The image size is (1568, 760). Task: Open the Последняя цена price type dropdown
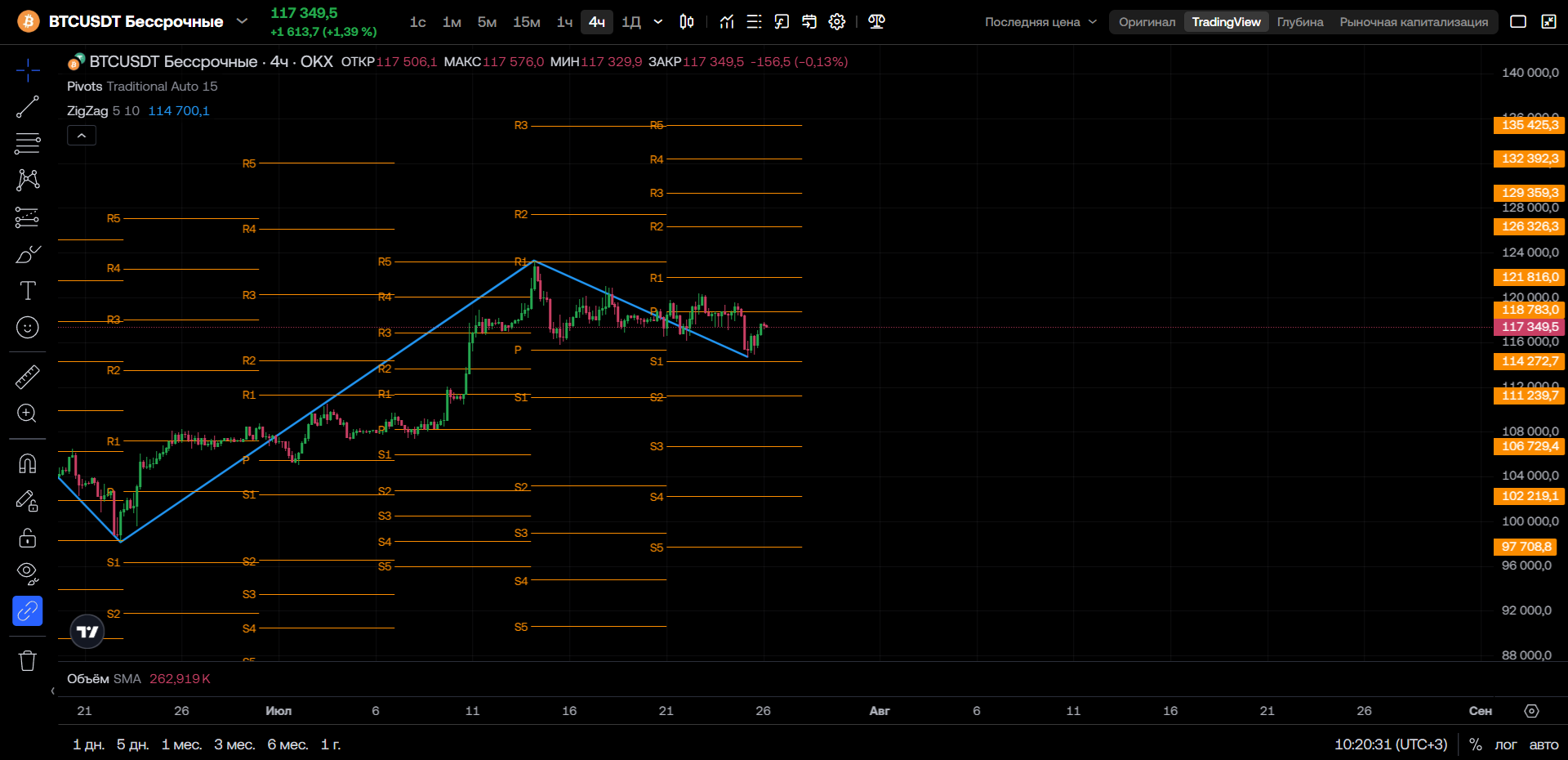tap(1041, 22)
